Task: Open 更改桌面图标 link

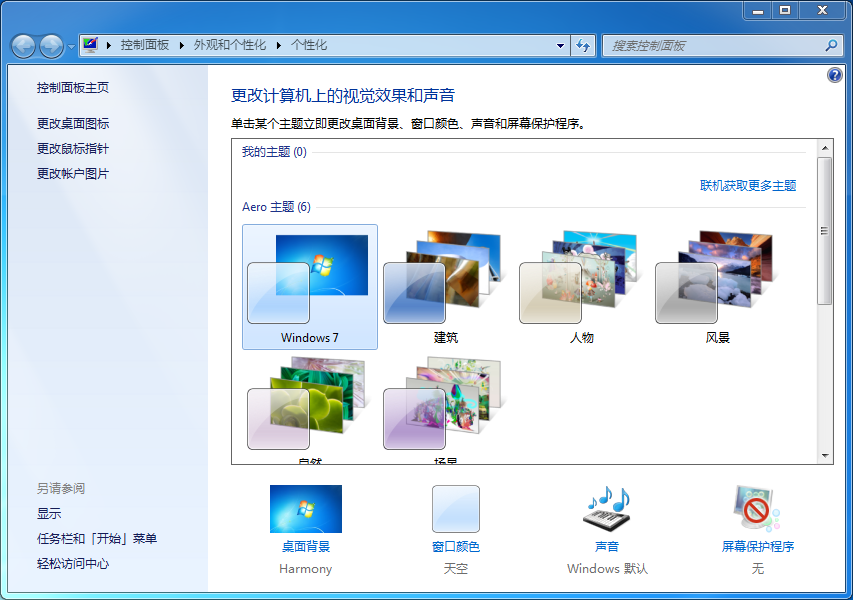Action: click(73, 123)
